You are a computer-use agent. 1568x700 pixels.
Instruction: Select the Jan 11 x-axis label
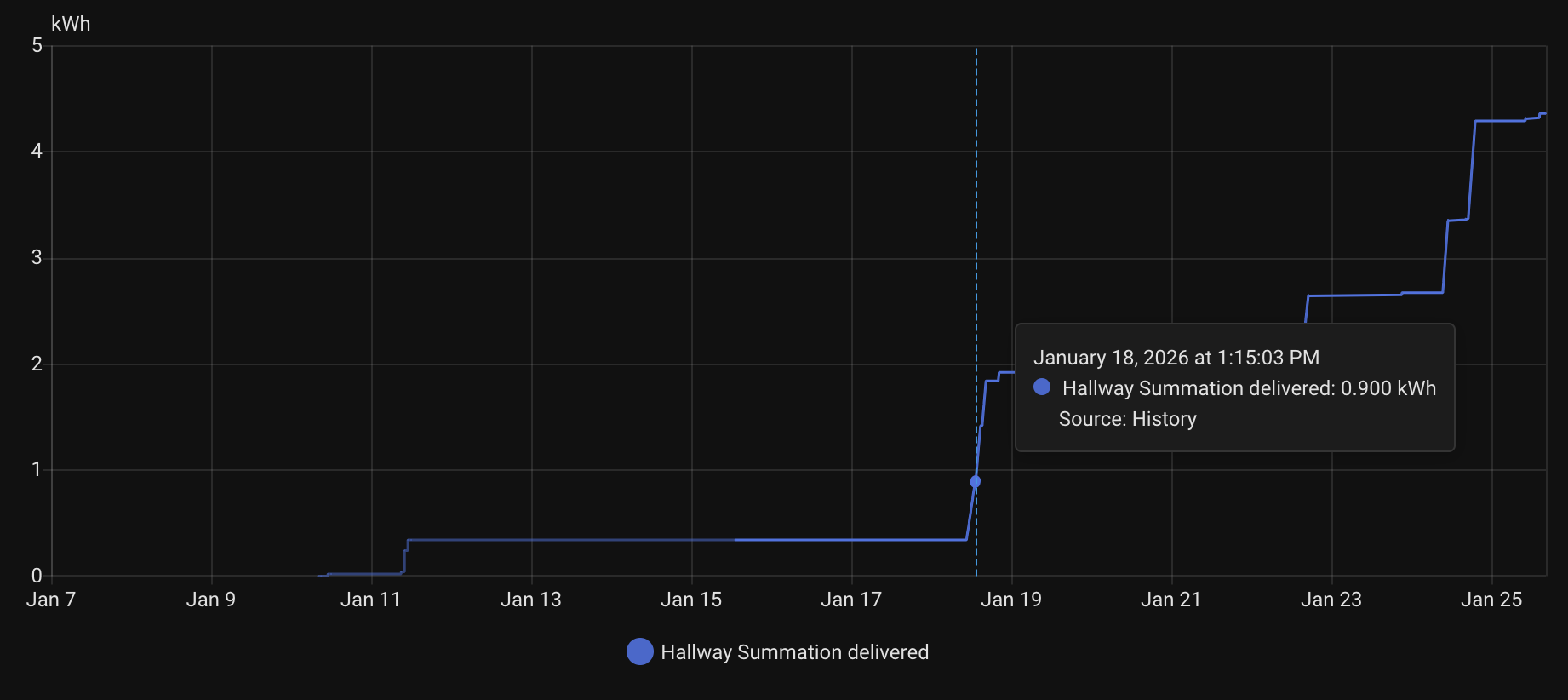pos(370,600)
